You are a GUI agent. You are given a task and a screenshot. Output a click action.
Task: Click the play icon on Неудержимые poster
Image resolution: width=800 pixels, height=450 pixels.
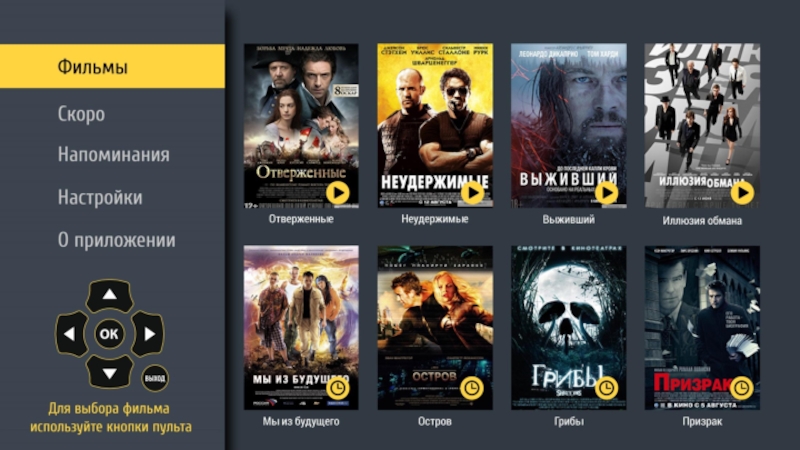(x=472, y=192)
